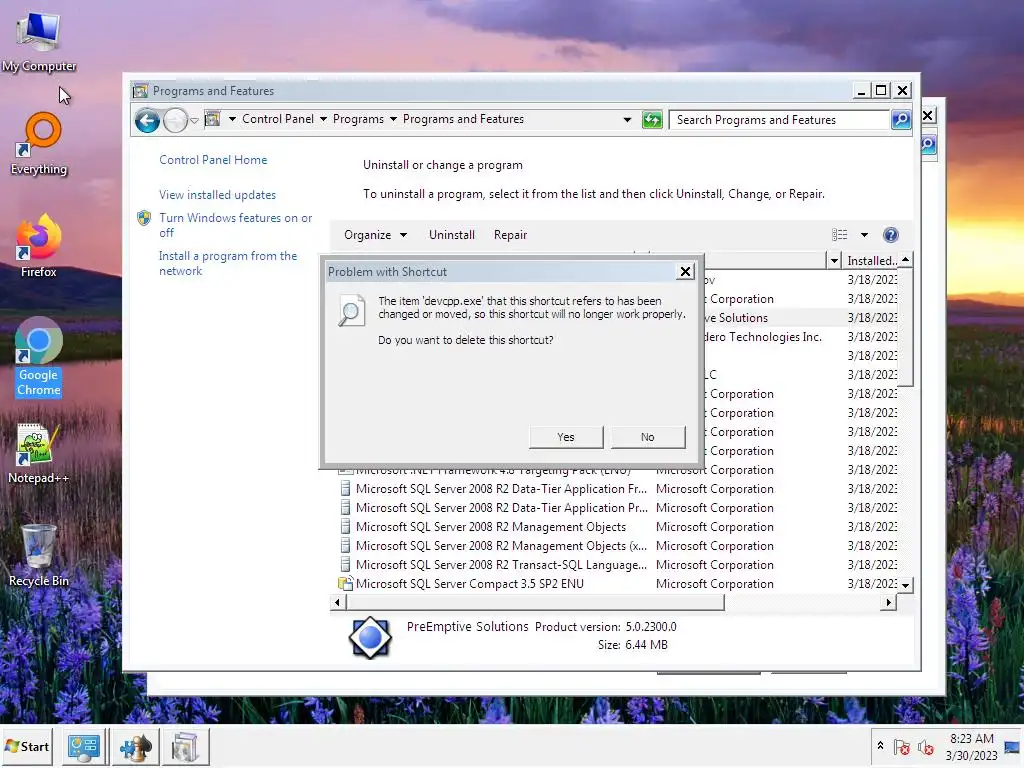Click the green Refresh button by address bar
The height and width of the screenshot is (768, 1024).
point(652,120)
